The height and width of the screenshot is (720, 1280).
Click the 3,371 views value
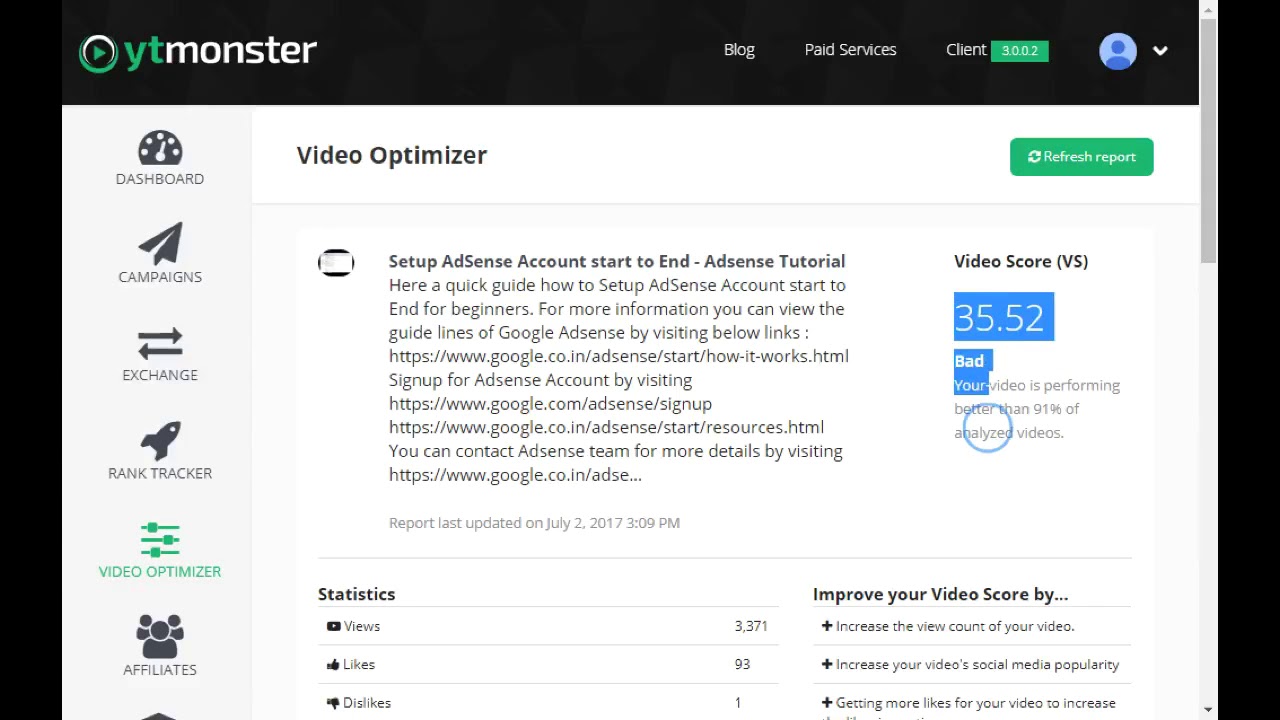(x=751, y=626)
